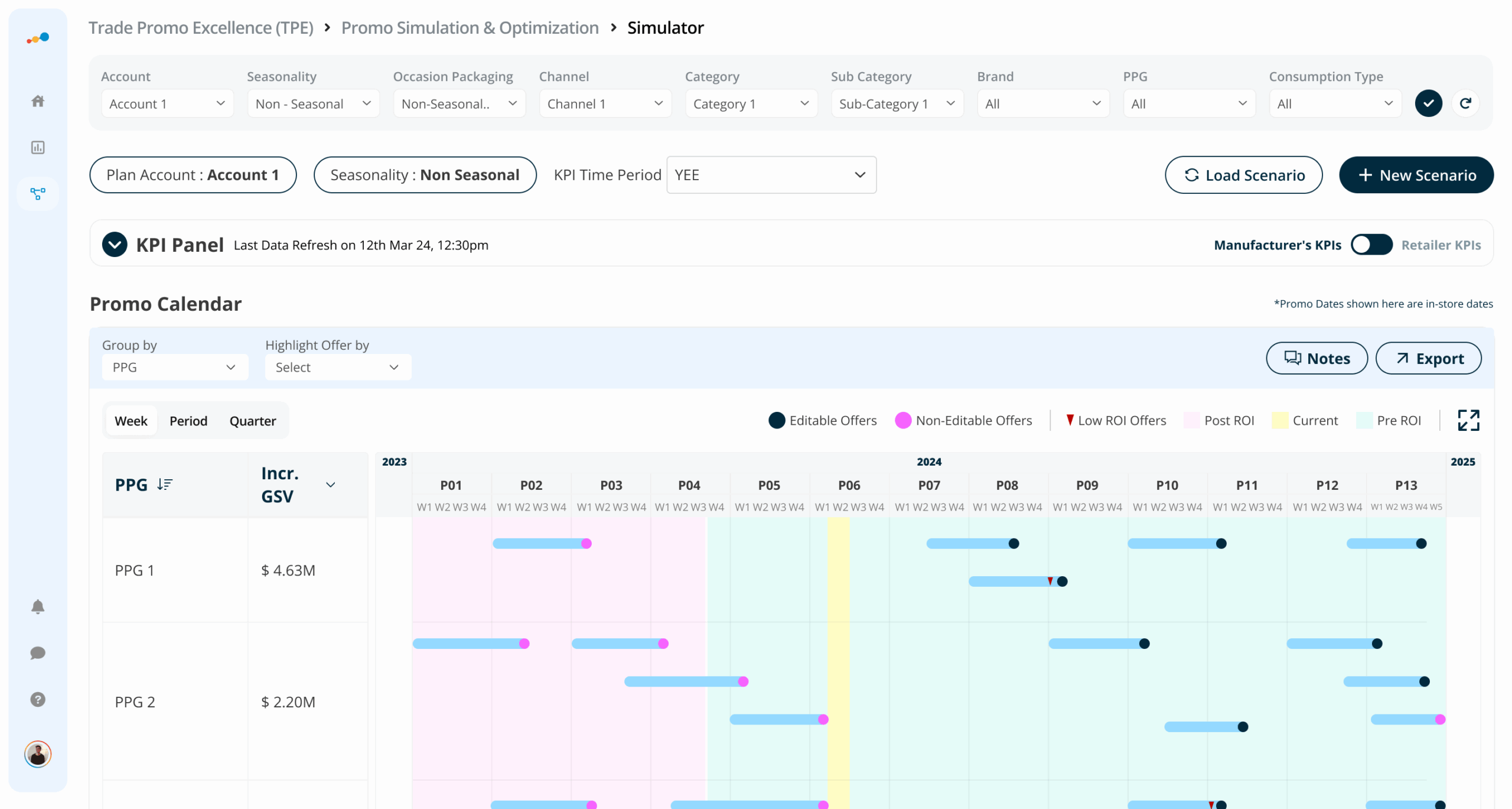Open the chat bubble icon in sidebar
Screen dimensions: 1512x809
coord(38,653)
